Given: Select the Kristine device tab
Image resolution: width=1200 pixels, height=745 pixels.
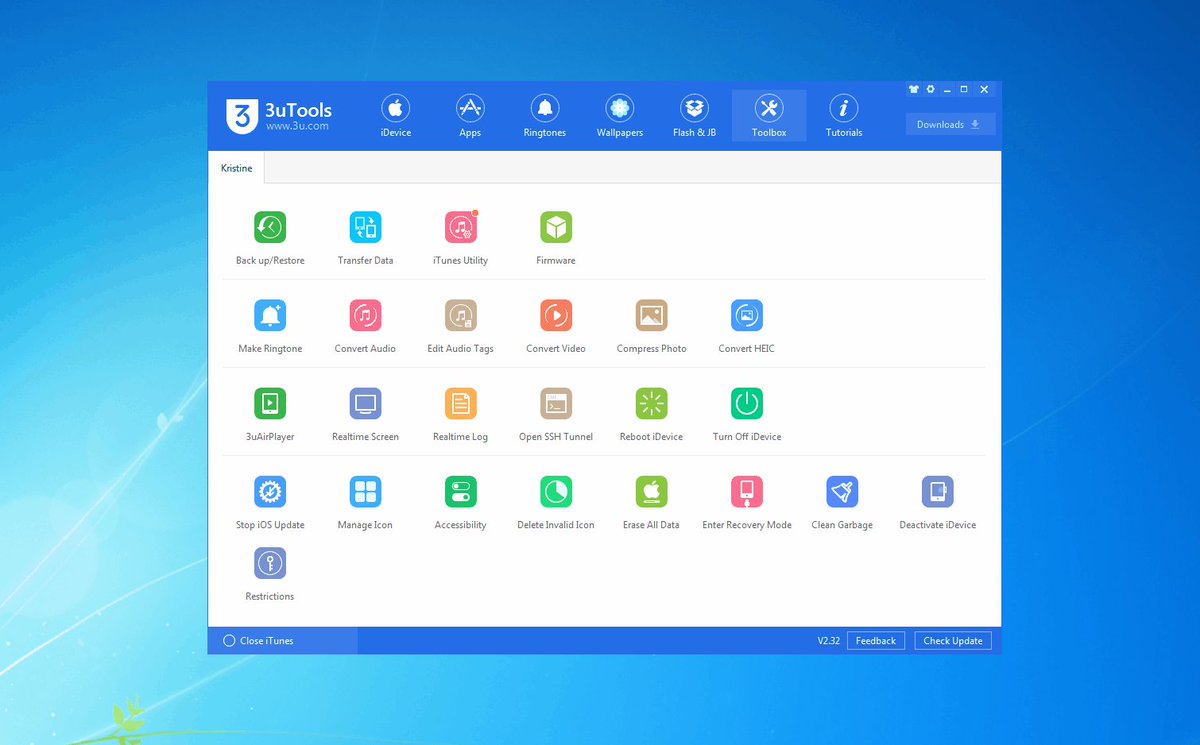Looking at the screenshot, I should pyautogui.click(x=237, y=169).
